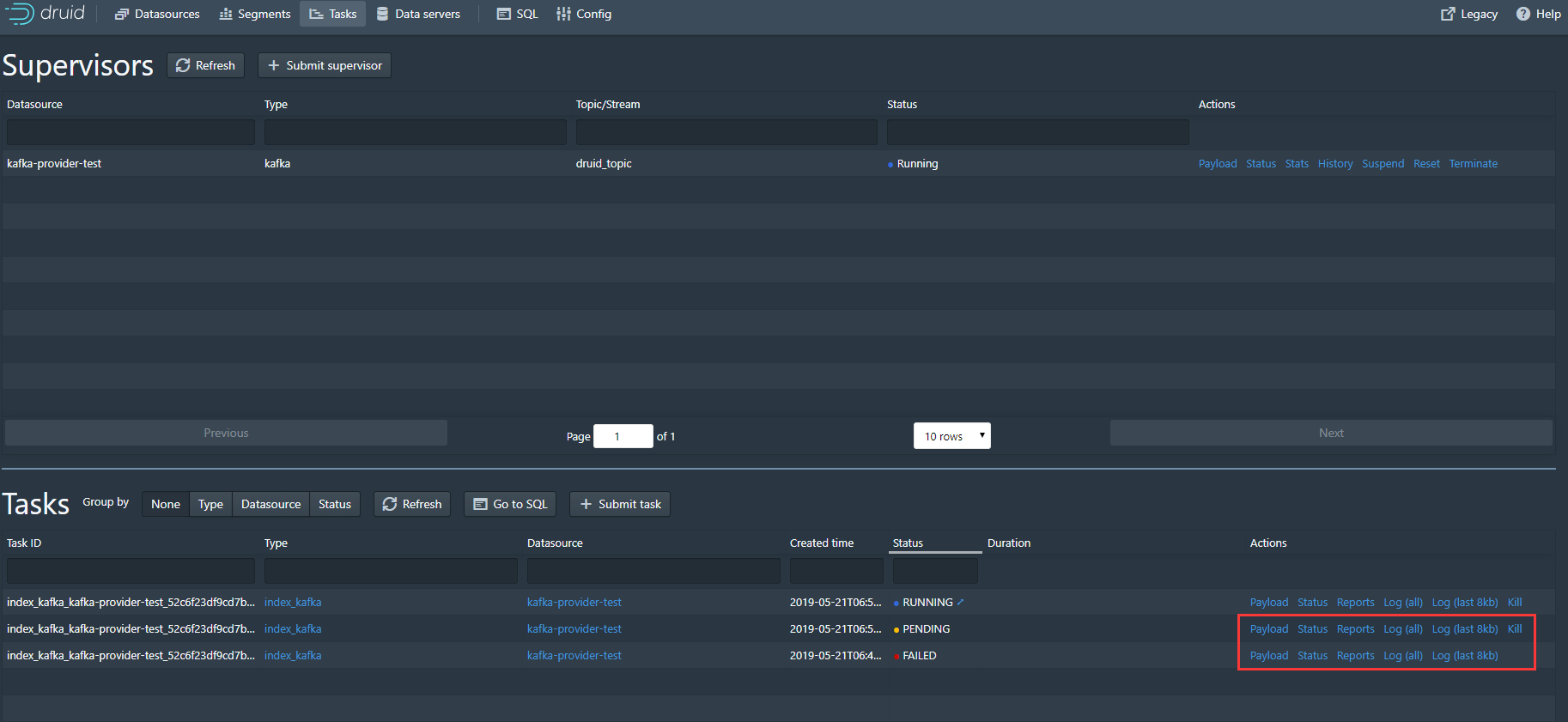The image size is (1568, 722).
Task: Kill the RUNNING task
Action: 1515,603
